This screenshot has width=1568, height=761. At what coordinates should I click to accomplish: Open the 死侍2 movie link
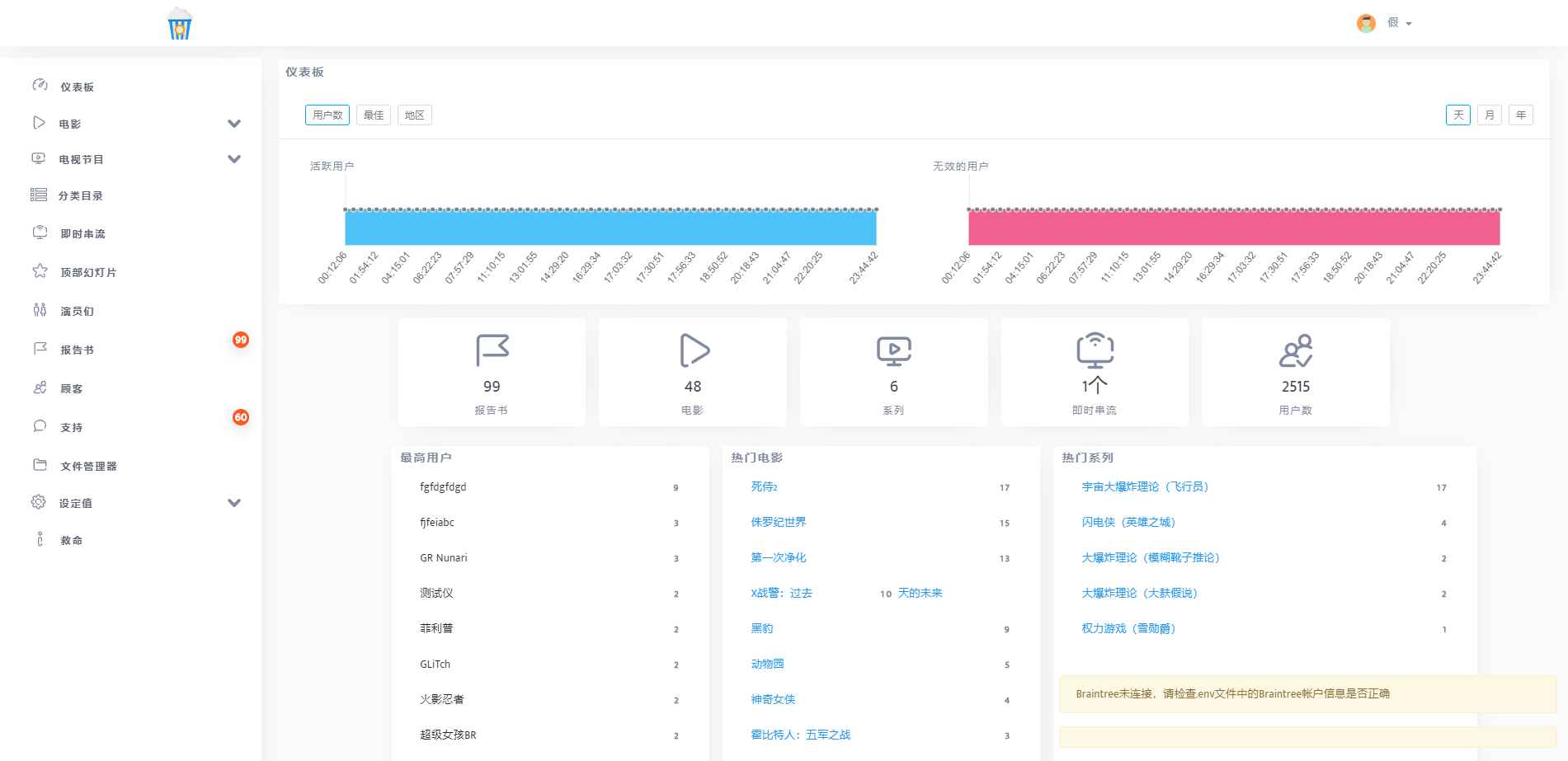(765, 486)
